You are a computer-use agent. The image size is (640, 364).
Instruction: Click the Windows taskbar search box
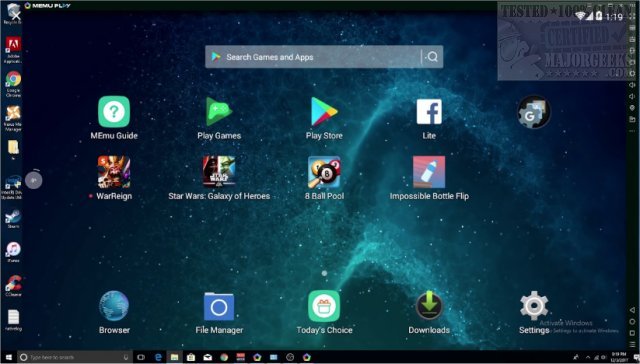[x=75, y=357]
